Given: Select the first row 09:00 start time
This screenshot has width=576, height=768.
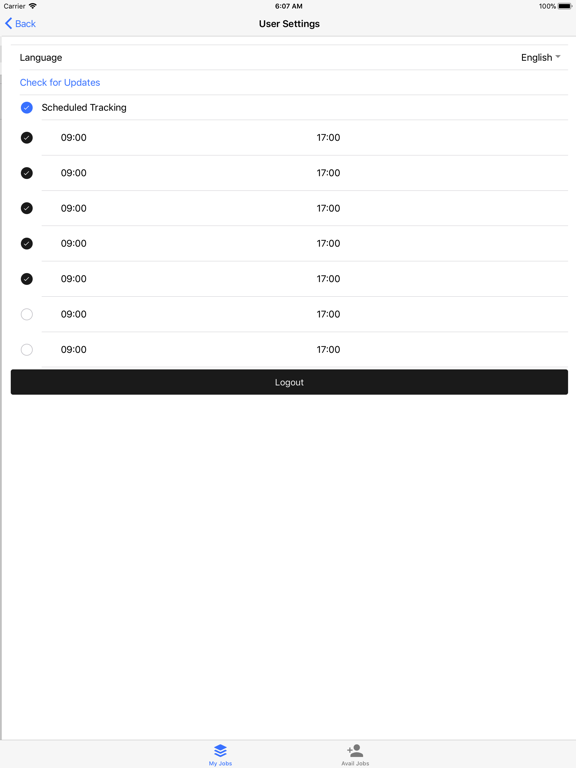Looking at the screenshot, I should click(x=73, y=138).
